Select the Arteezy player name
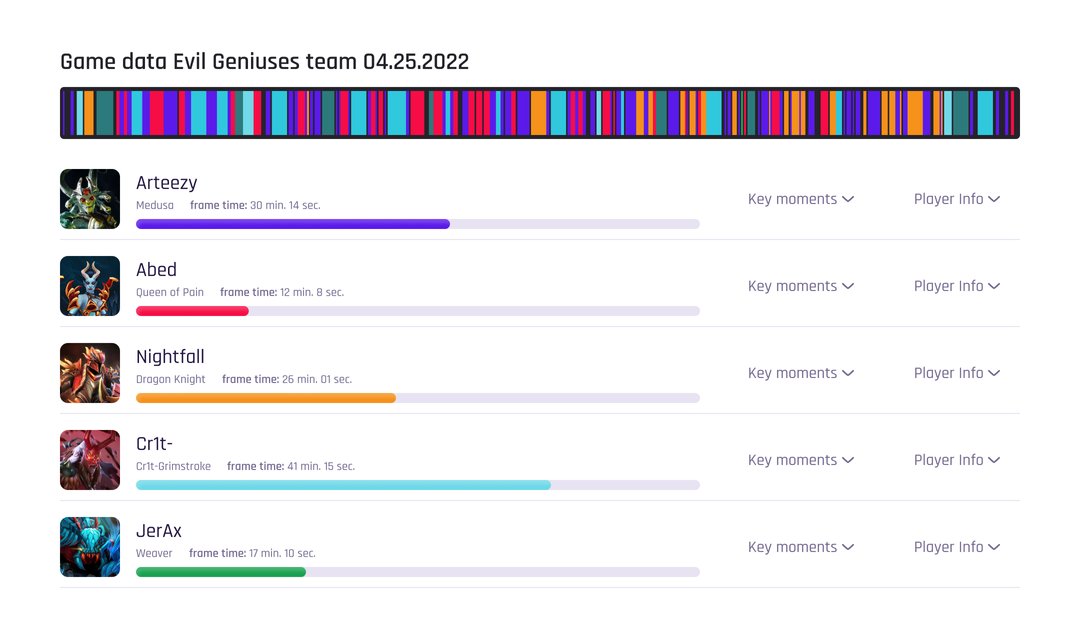Image resolution: width=1080 pixels, height=640 pixels. pos(167,183)
